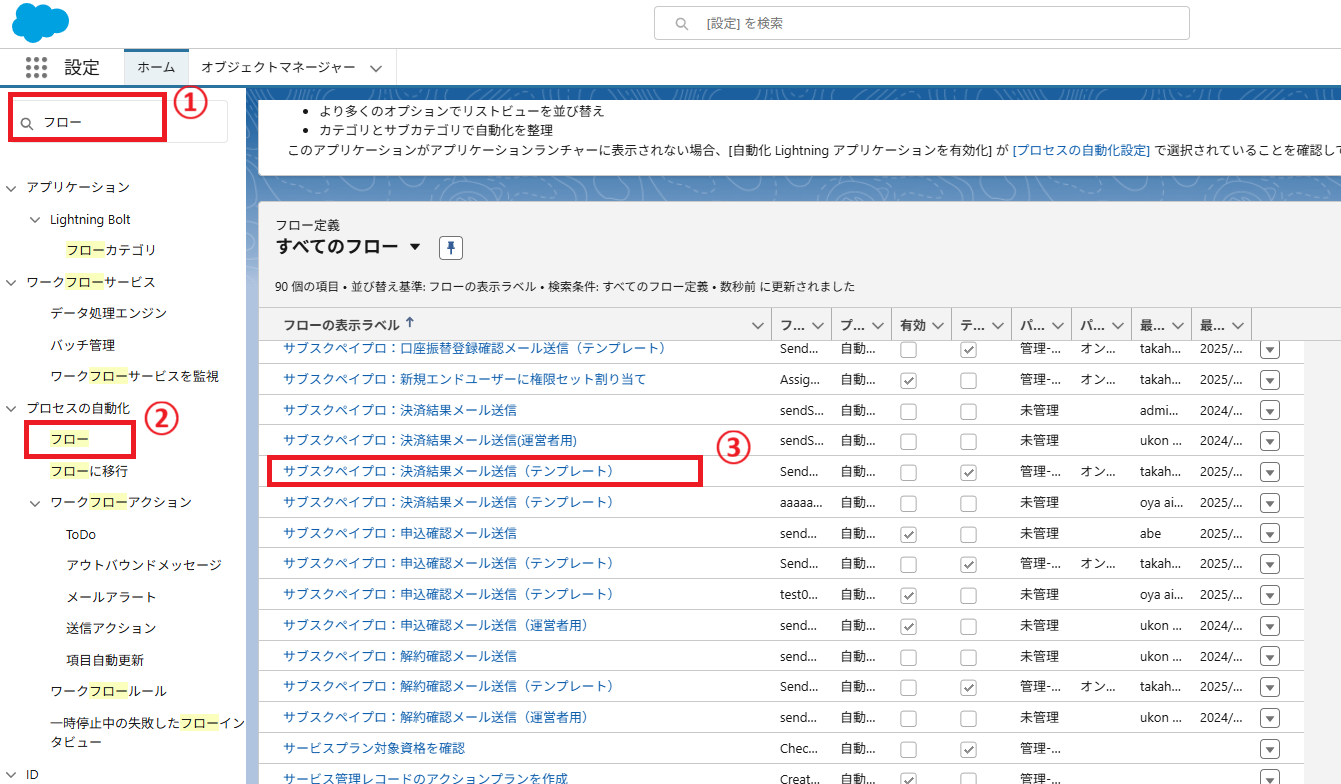
Task: Collapse the プロセスの自動化 tree section
Action: [11, 408]
